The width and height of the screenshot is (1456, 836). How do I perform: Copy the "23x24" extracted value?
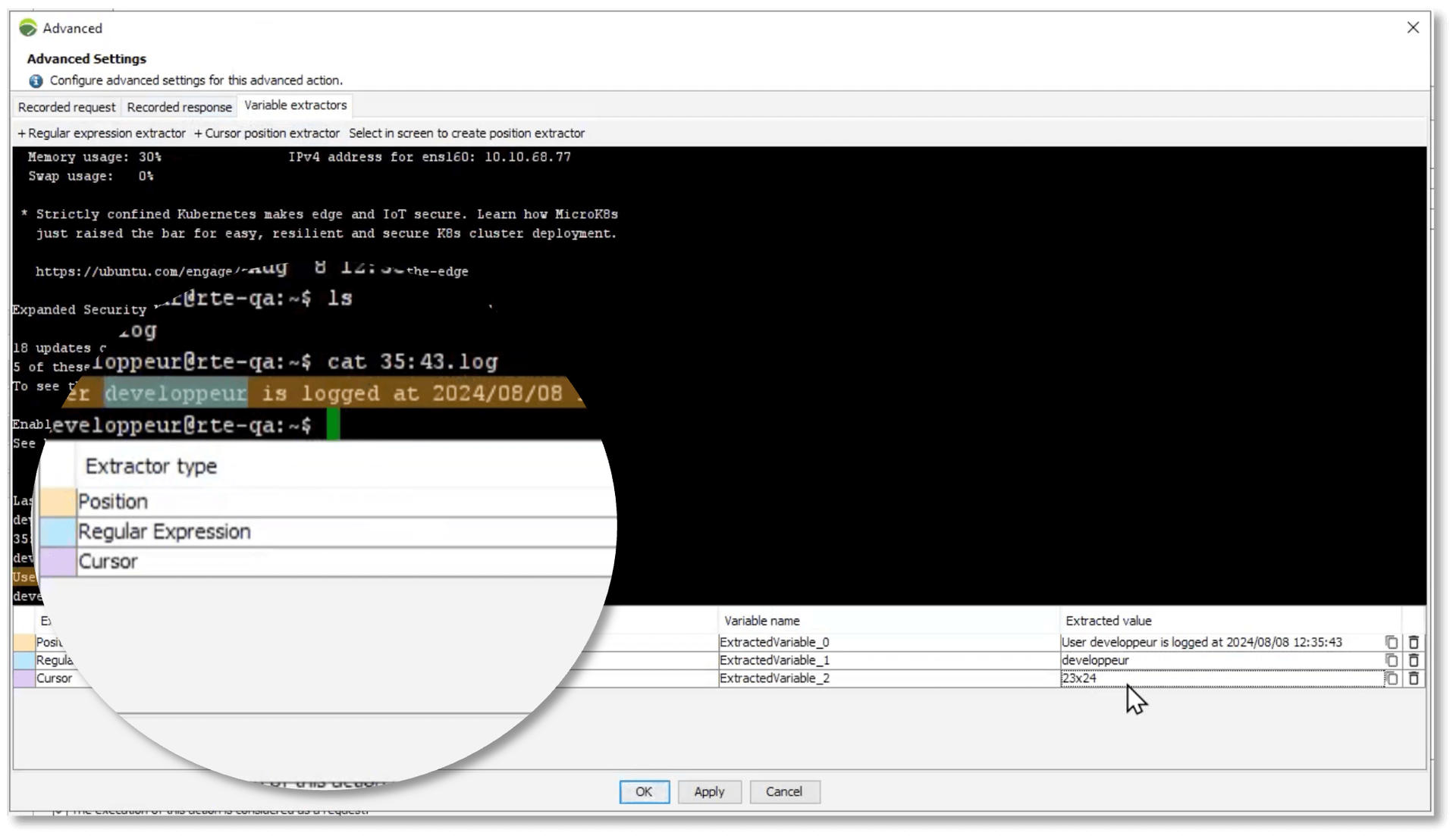point(1392,678)
